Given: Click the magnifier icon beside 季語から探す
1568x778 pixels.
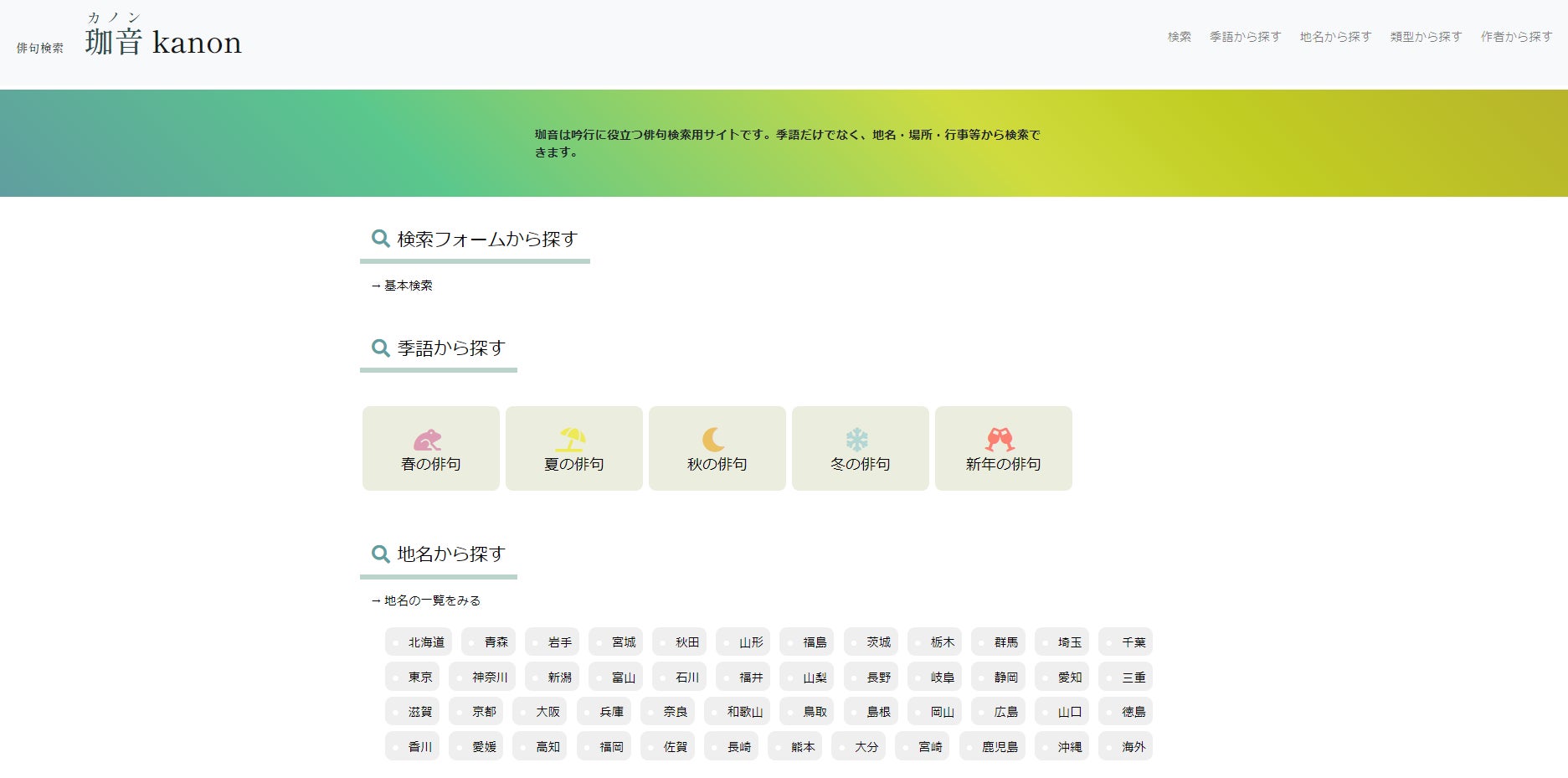Looking at the screenshot, I should pos(380,348).
